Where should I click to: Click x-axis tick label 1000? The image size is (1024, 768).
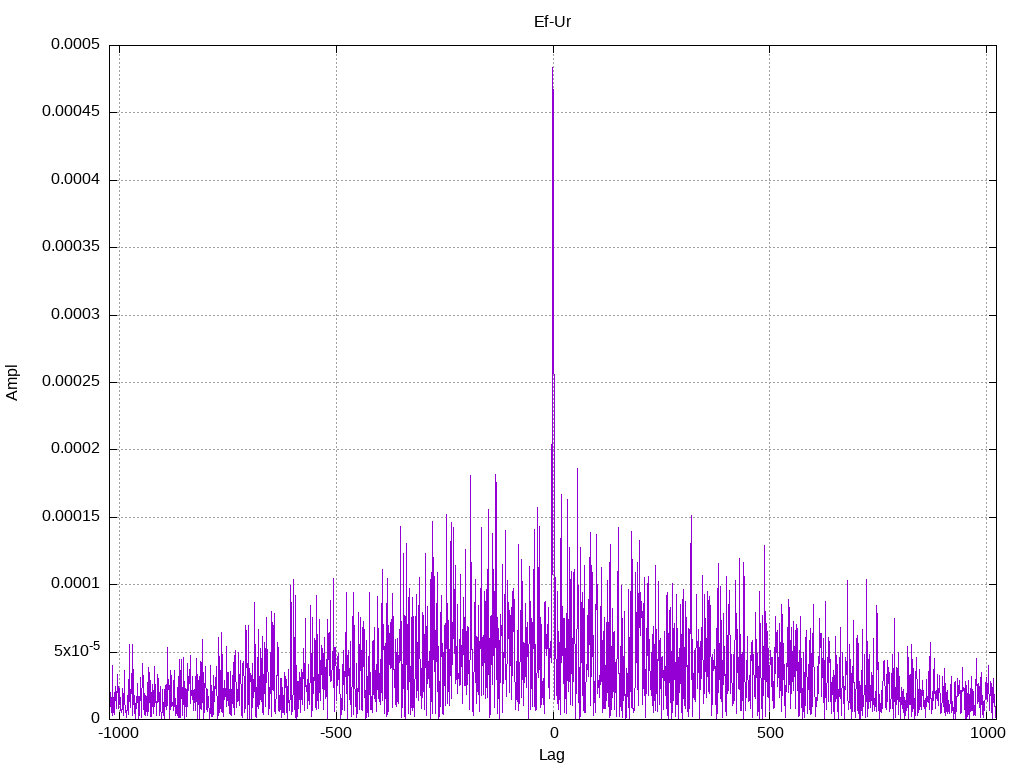(x=987, y=733)
